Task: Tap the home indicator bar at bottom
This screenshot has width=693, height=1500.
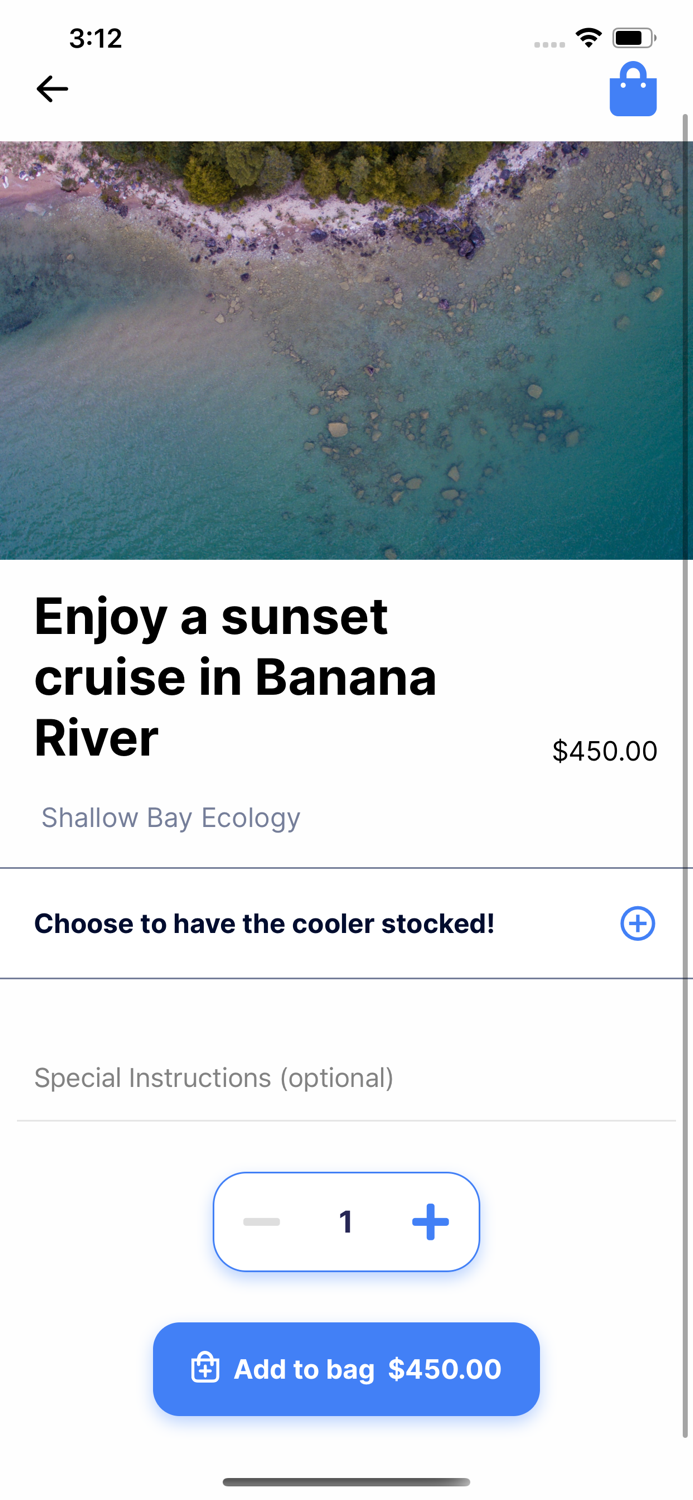Action: point(346,1483)
